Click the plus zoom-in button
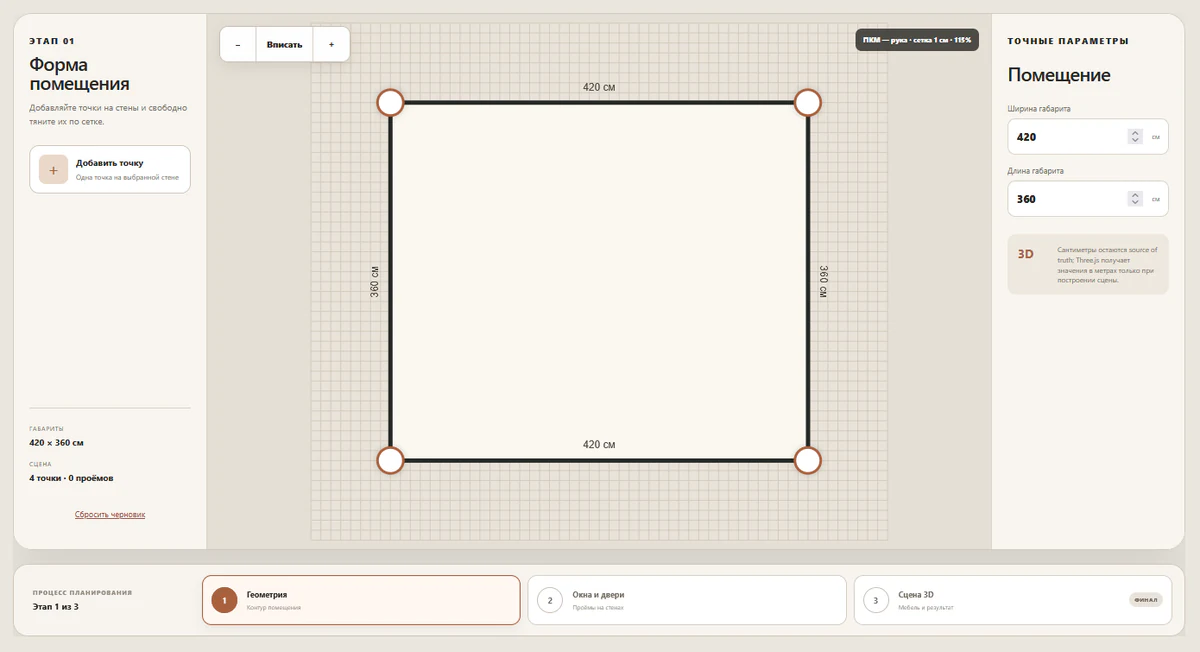The height and width of the screenshot is (652, 1200). click(x=331, y=44)
